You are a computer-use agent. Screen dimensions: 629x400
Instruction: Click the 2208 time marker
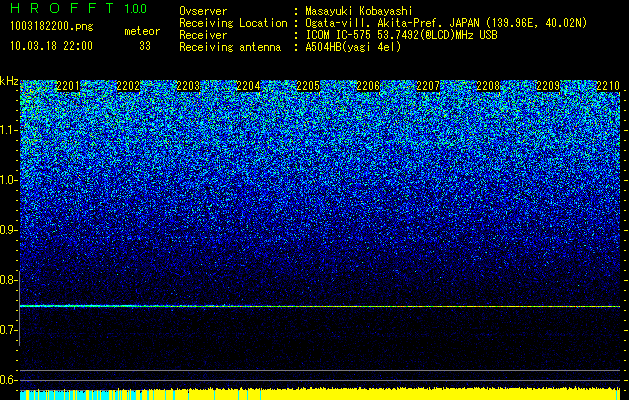point(488,86)
